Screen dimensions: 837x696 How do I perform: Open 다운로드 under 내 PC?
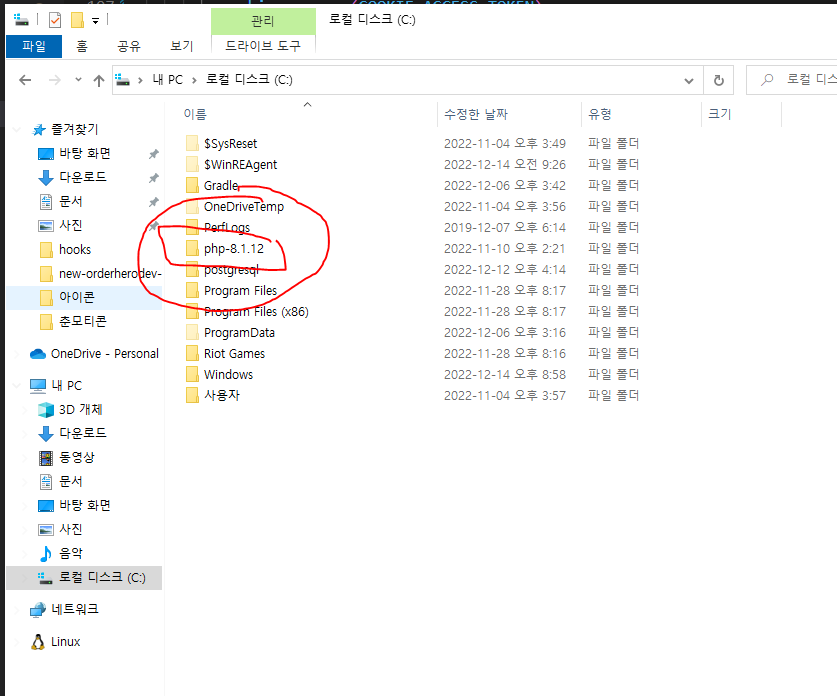pyautogui.click(x=83, y=433)
